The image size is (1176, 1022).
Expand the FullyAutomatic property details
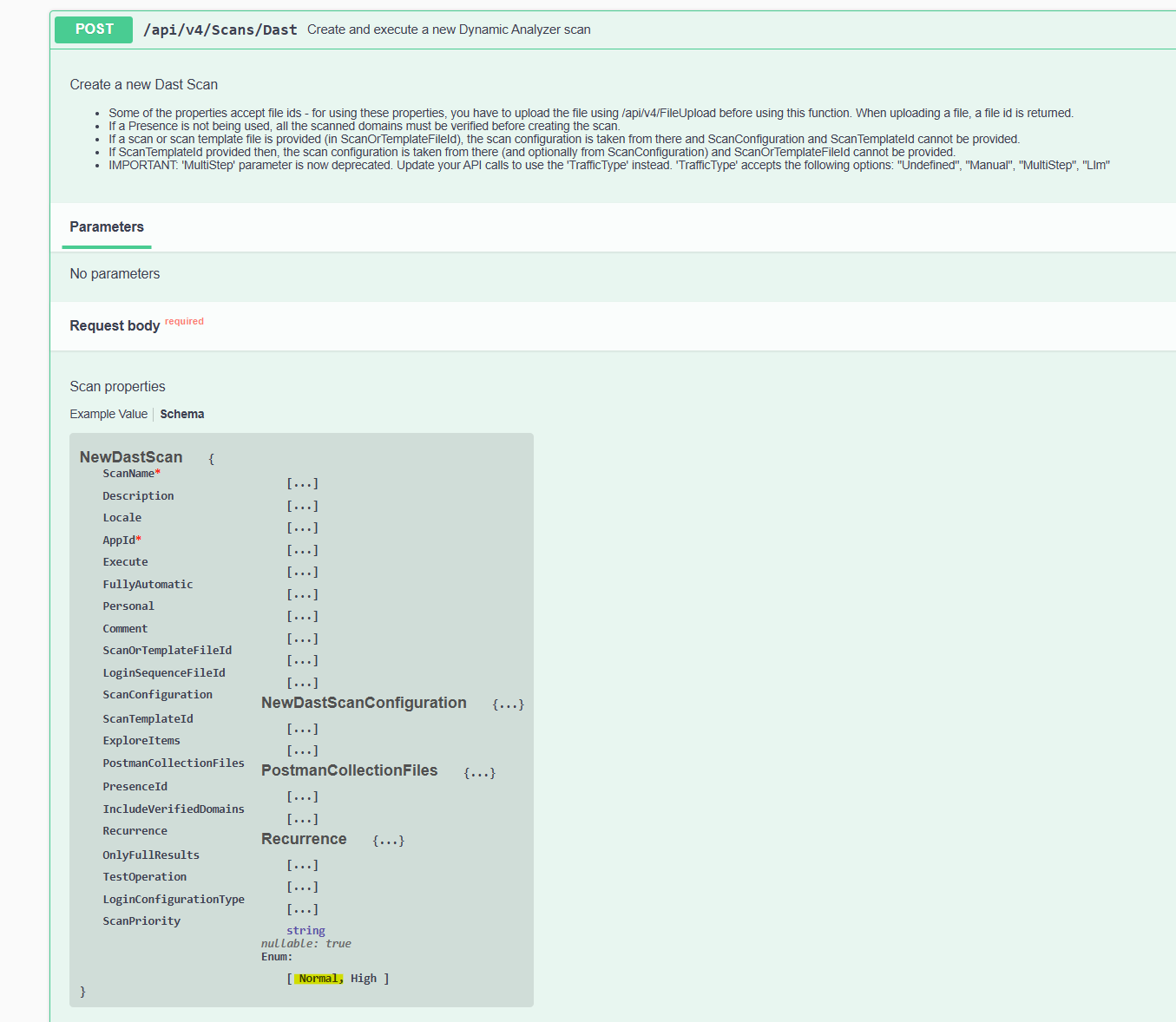tap(303, 594)
